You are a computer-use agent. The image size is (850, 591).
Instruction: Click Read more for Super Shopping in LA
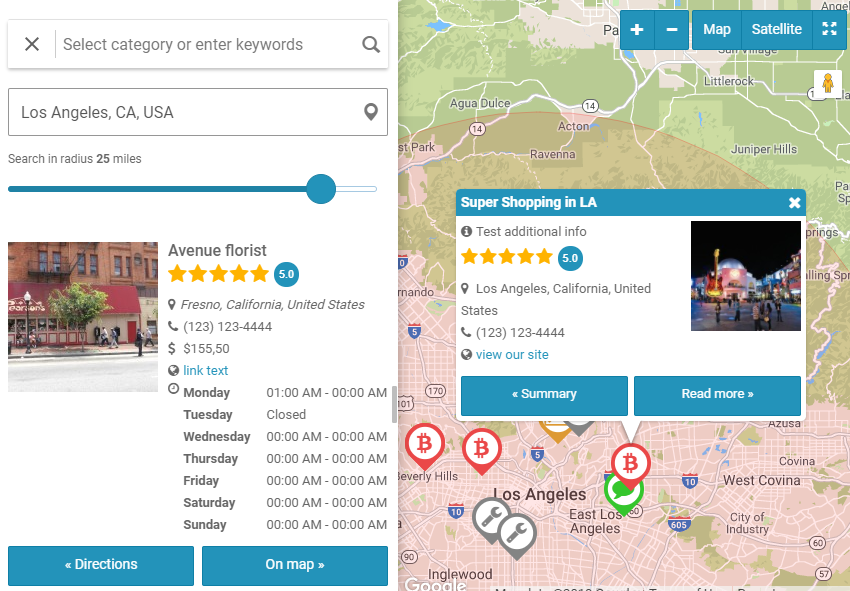tap(717, 396)
